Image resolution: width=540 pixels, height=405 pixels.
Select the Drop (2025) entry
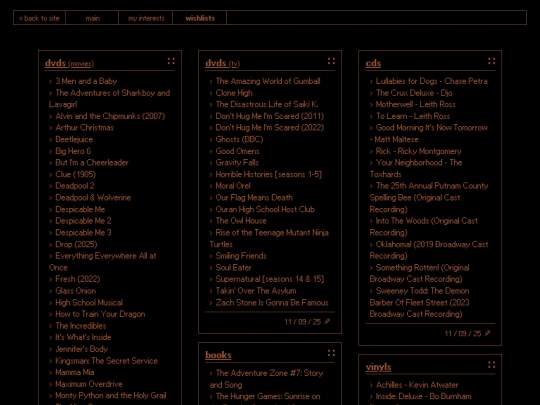click(76, 244)
